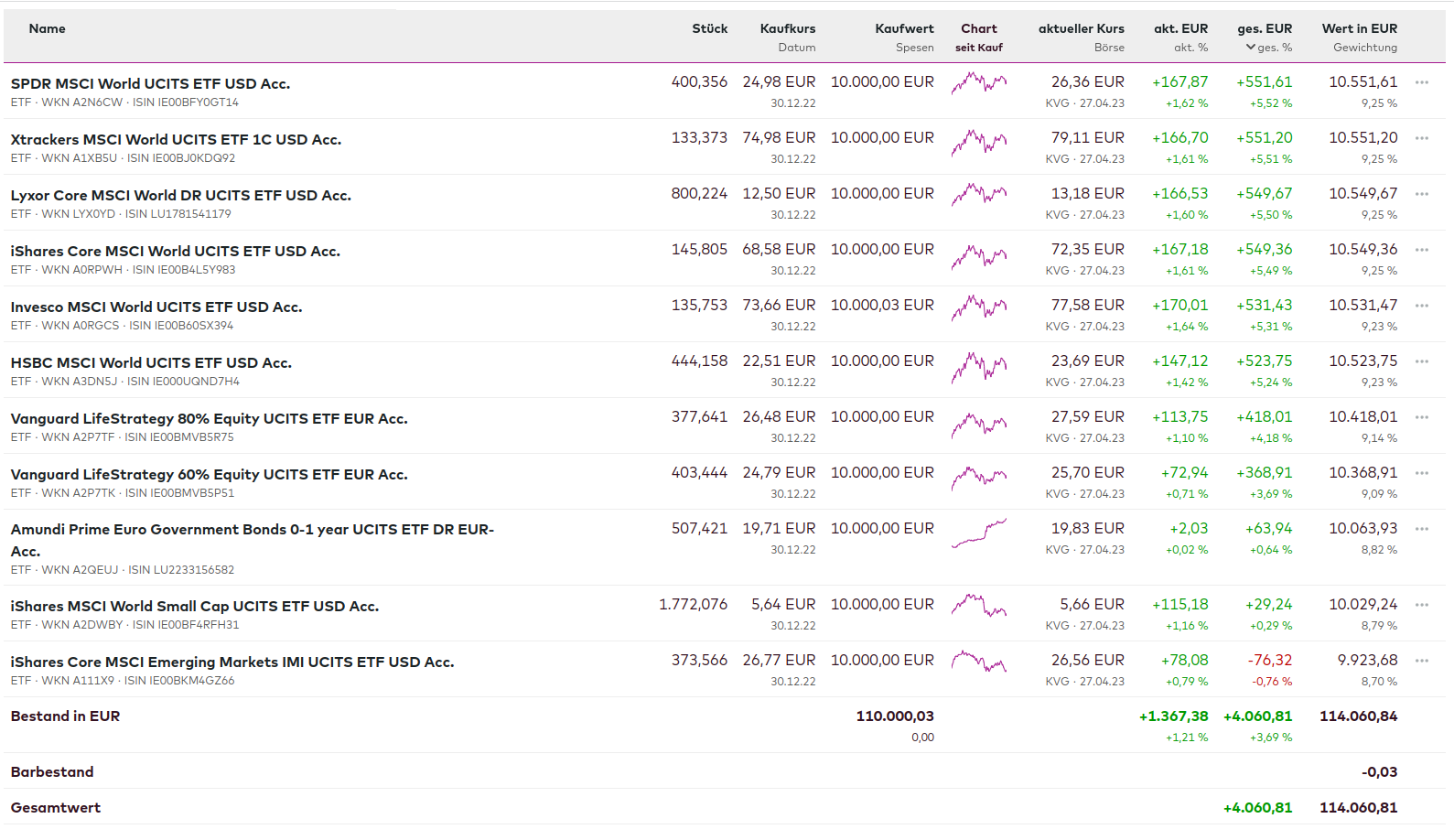Sort by Kaufkurs column header
1454x840 pixels.
787,29
